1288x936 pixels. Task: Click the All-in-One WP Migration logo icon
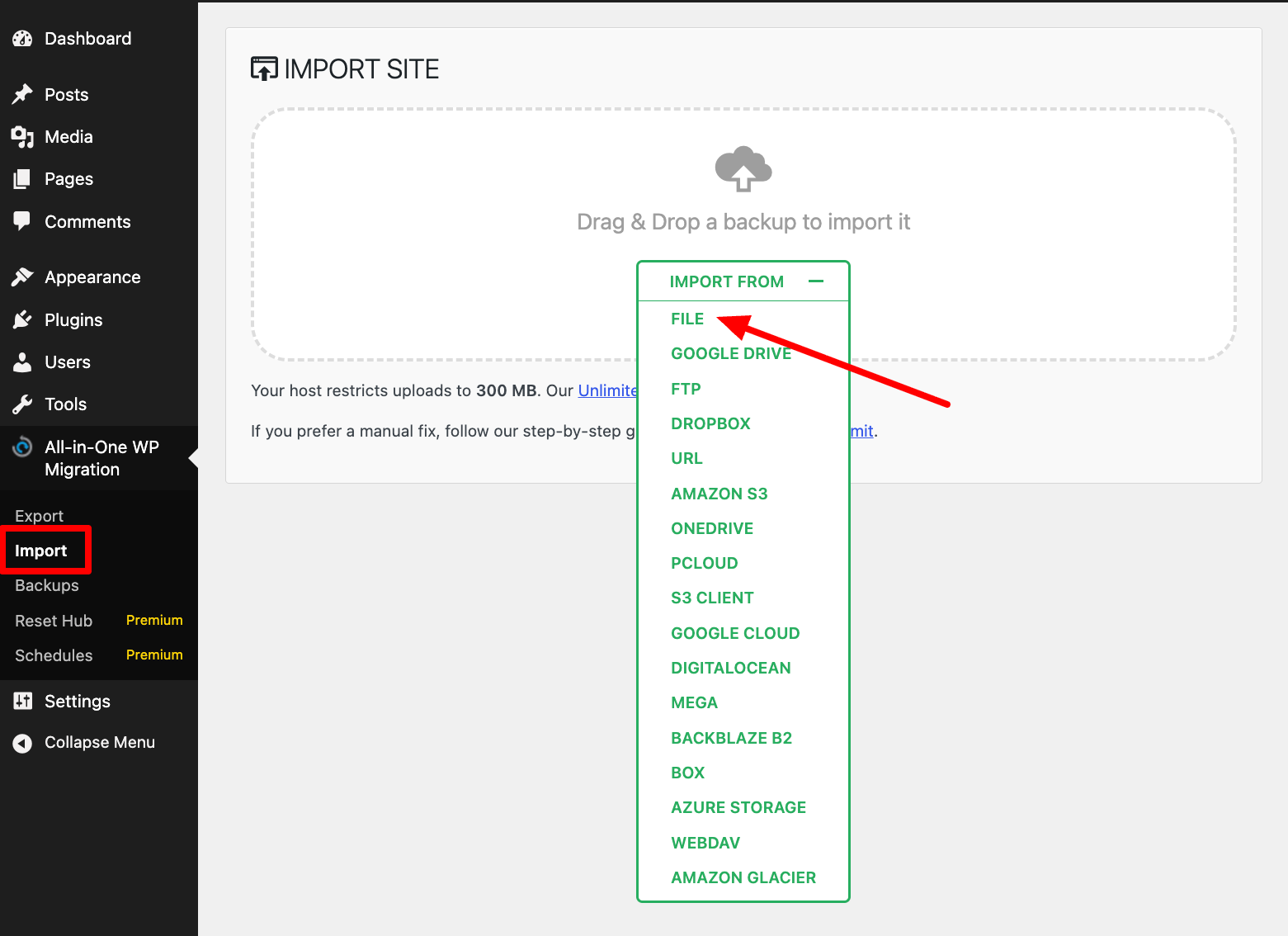pos(22,447)
